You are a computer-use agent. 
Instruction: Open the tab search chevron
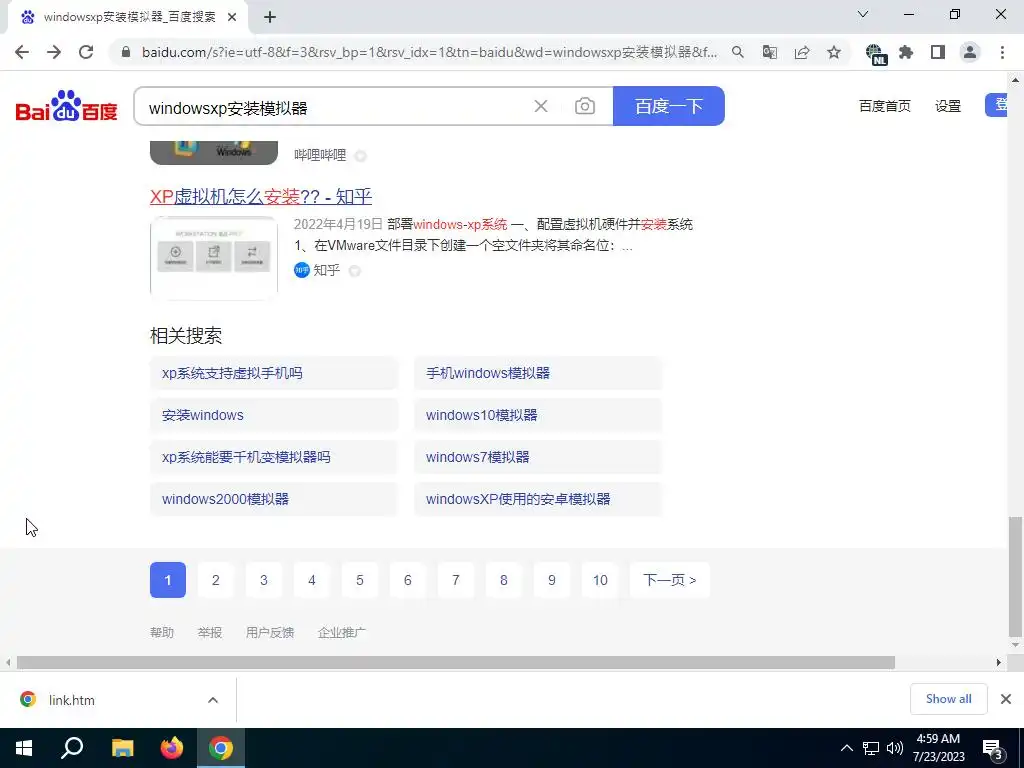[x=863, y=14]
